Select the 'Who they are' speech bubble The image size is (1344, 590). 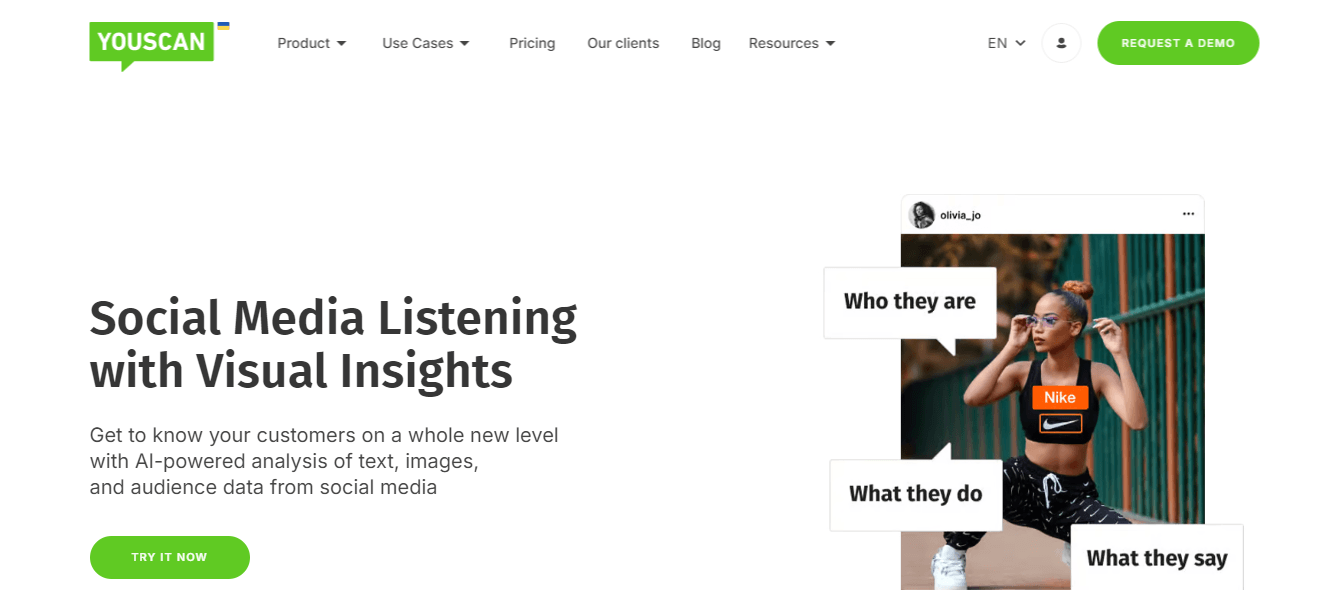click(910, 302)
